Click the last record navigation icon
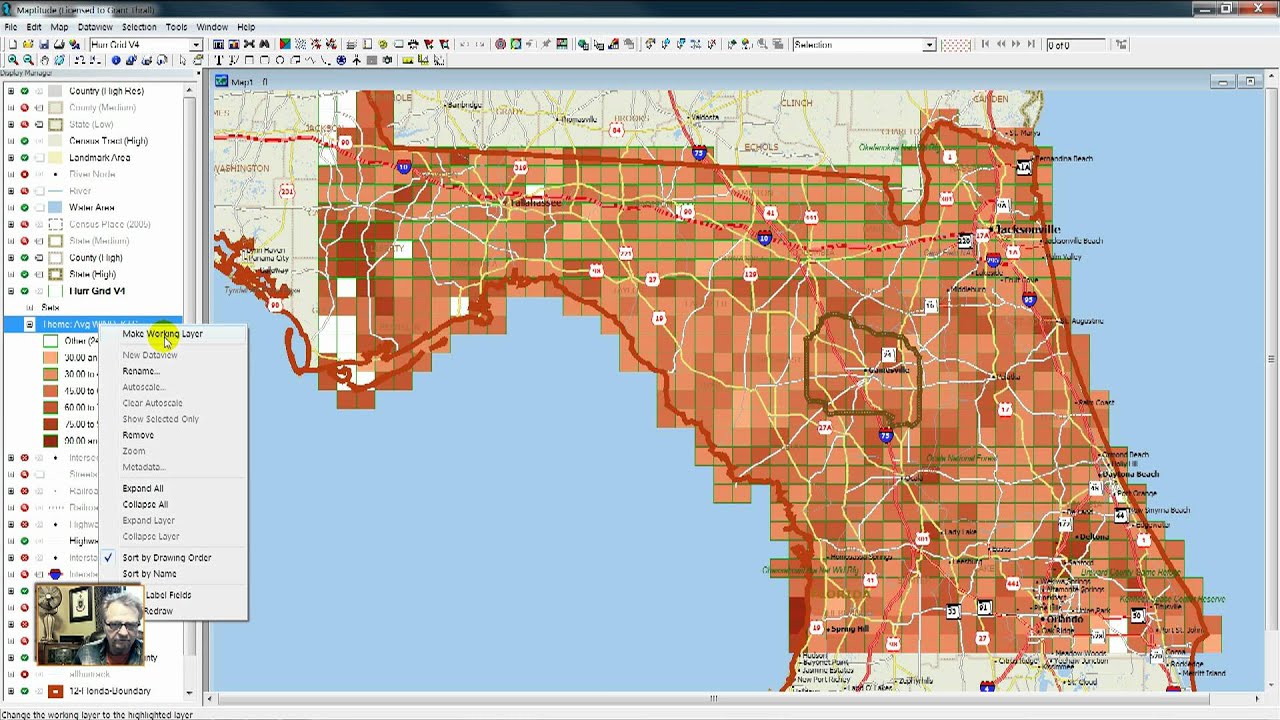This screenshot has width=1280, height=720. tap(1031, 45)
